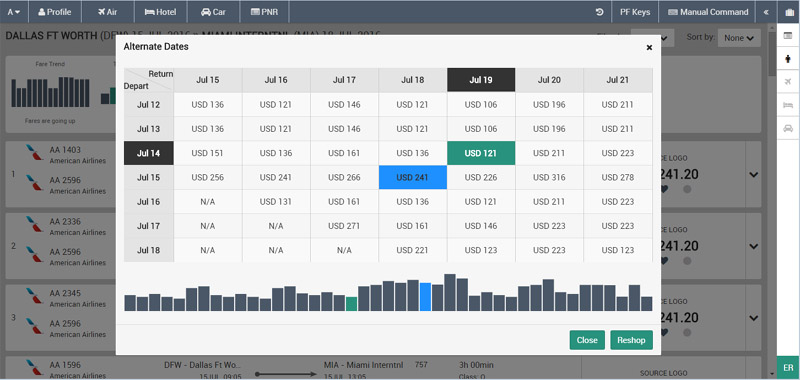
Task: Select USD 146 fare in Jul 17 row
Action: tap(481, 226)
